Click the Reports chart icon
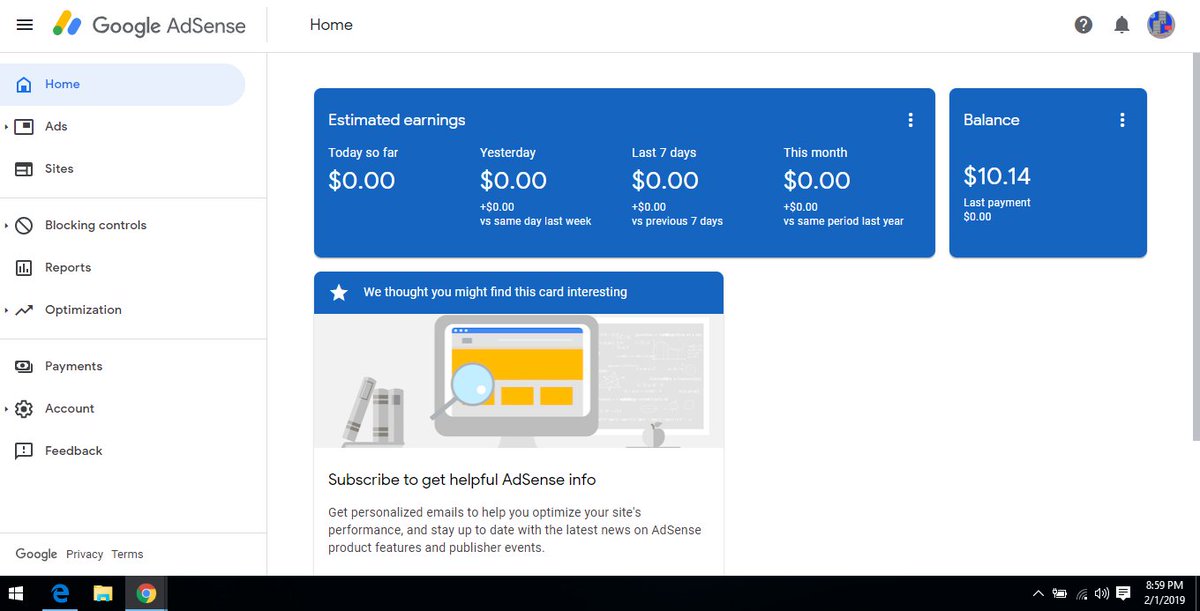 pyautogui.click(x=24, y=268)
